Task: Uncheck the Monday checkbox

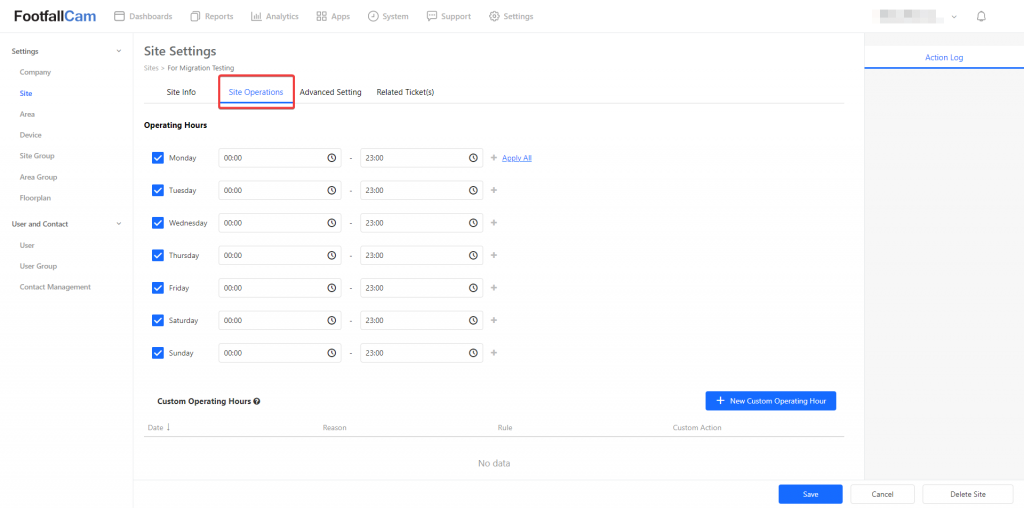Action: point(158,158)
